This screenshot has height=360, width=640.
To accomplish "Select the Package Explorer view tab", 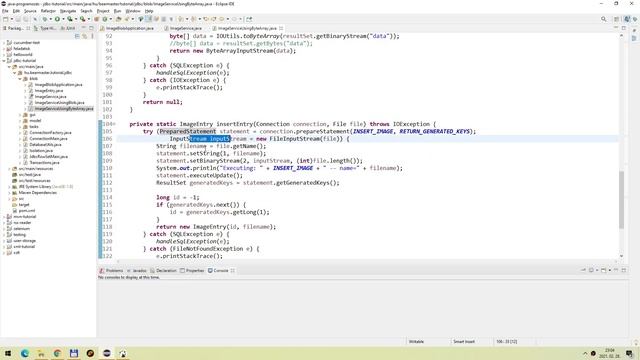I will tap(15, 28).
